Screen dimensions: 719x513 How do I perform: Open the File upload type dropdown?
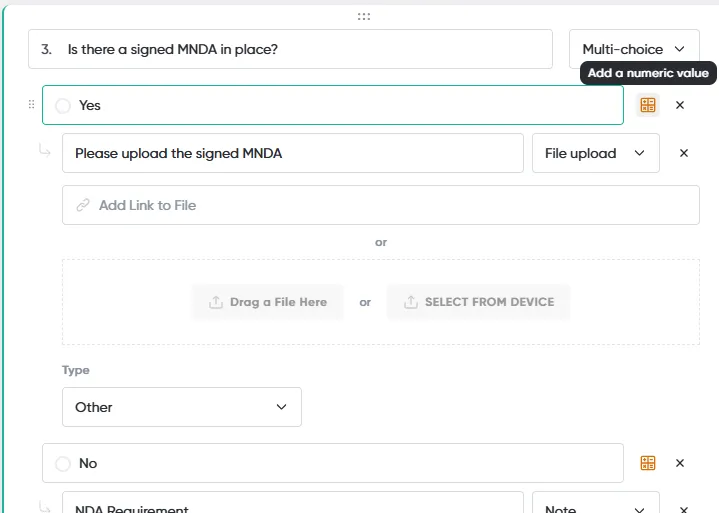(596, 153)
